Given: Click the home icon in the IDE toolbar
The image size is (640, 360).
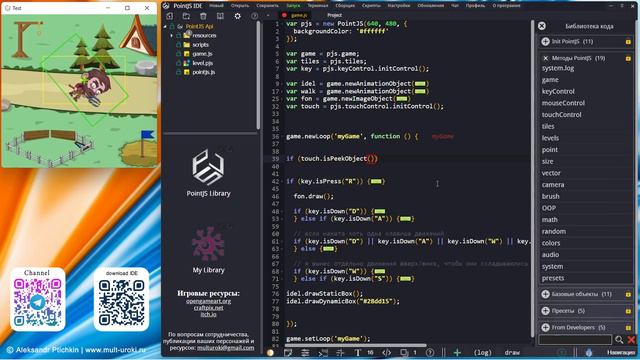Looking at the screenshot, I should (x=169, y=16).
